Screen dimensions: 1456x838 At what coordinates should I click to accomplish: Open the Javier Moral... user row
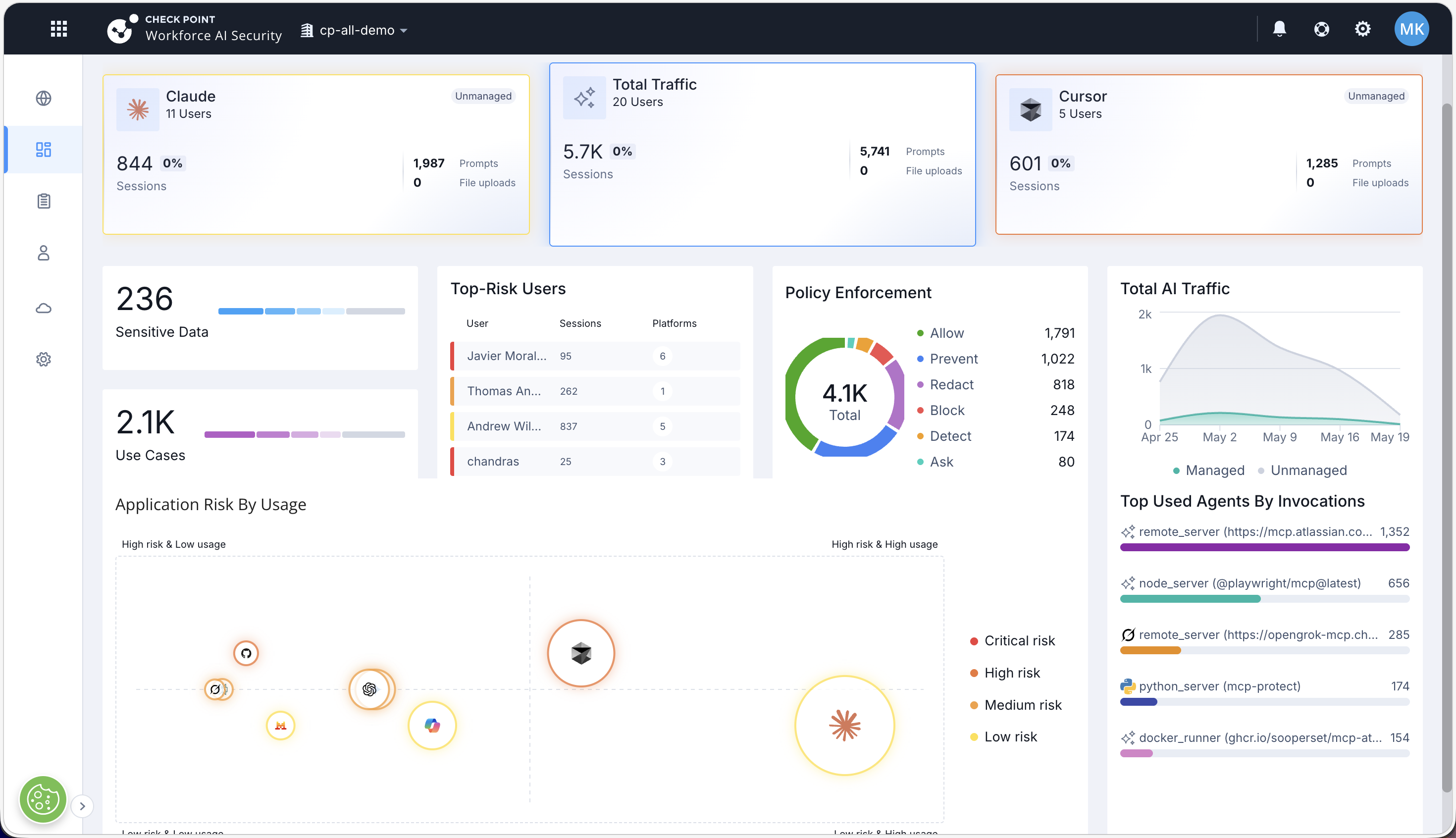(x=595, y=356)
